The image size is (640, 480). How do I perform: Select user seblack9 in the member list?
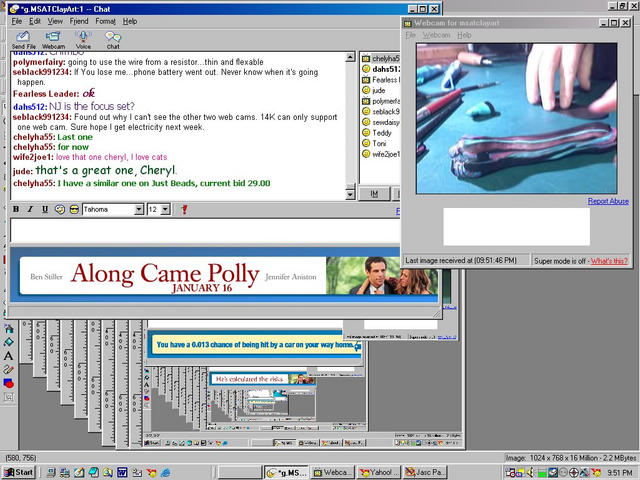pyautogui.click(x=381, y=111)
